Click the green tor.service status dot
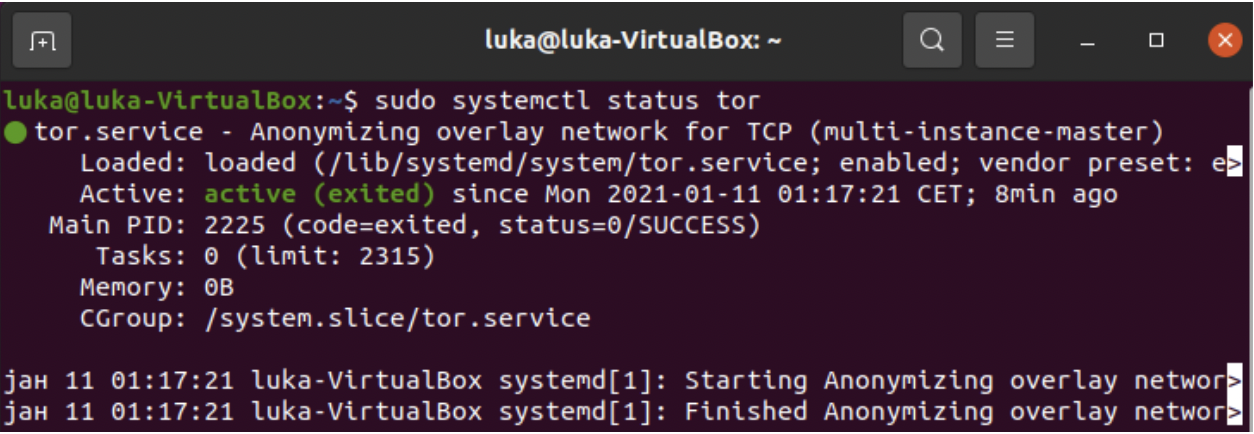This screenshot has width=1254, height=434. coord(15,132)
